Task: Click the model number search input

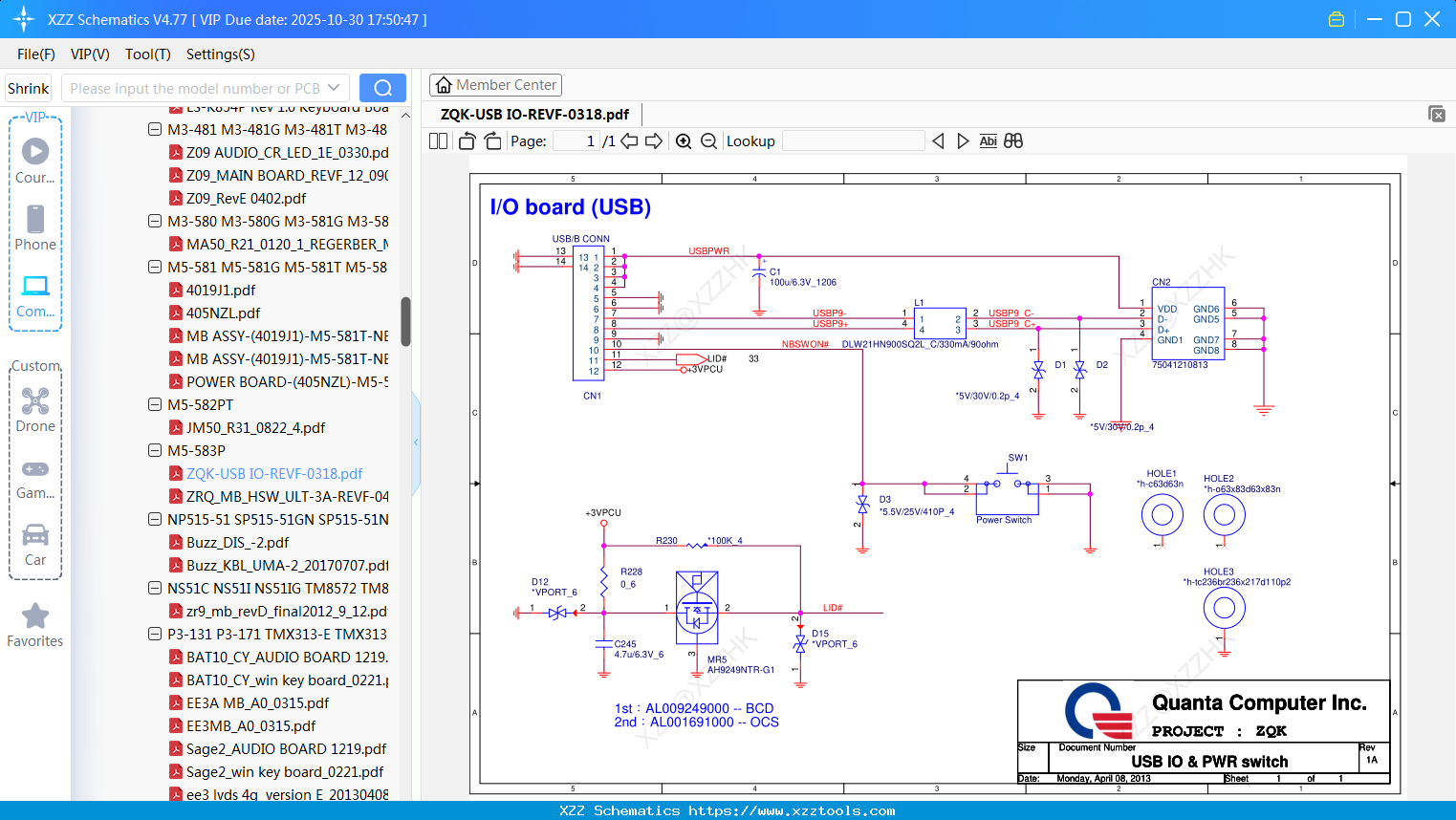Action: (x=195, y=88)
